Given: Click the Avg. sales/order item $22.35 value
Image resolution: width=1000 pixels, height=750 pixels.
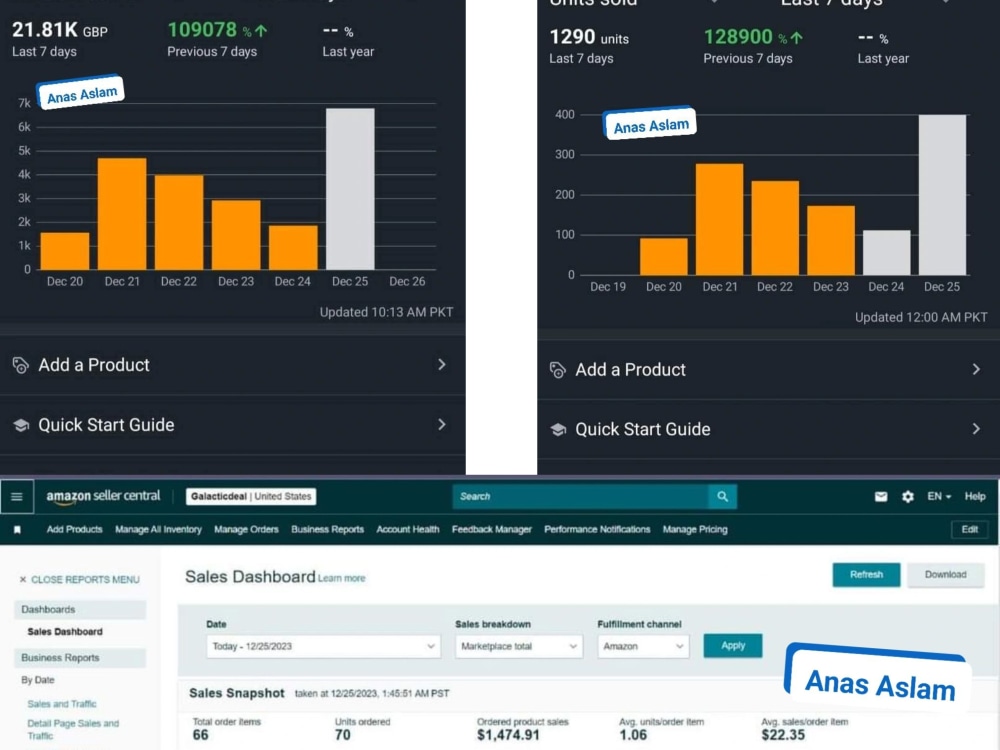Looking at the screenshot, I should [783, 735].
